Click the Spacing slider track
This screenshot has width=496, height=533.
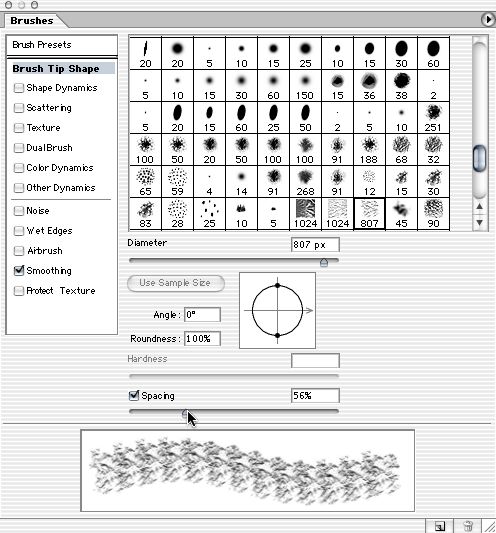pos(234,411)
